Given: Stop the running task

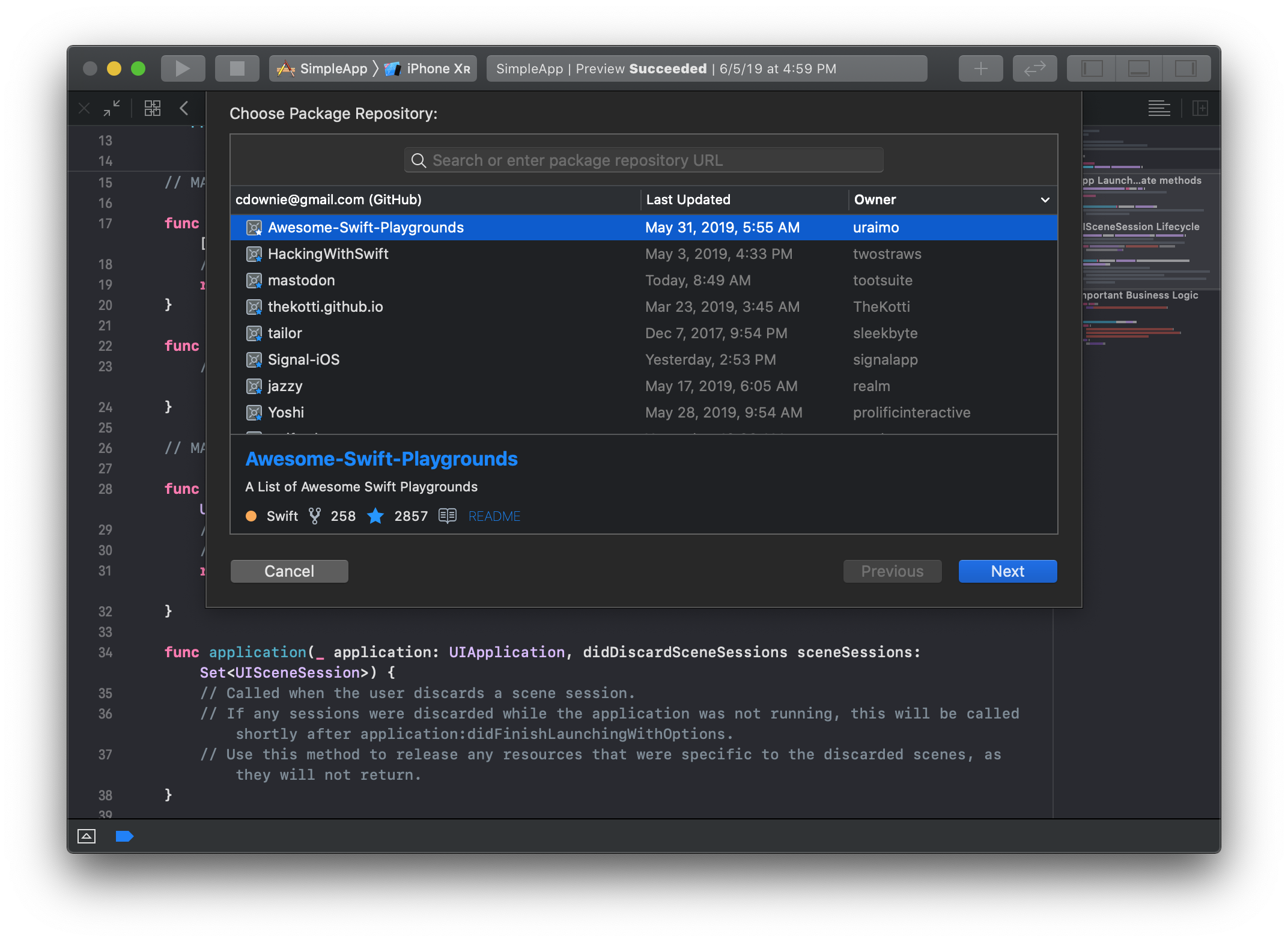Looking at the screenshot, I should point(237,68).
